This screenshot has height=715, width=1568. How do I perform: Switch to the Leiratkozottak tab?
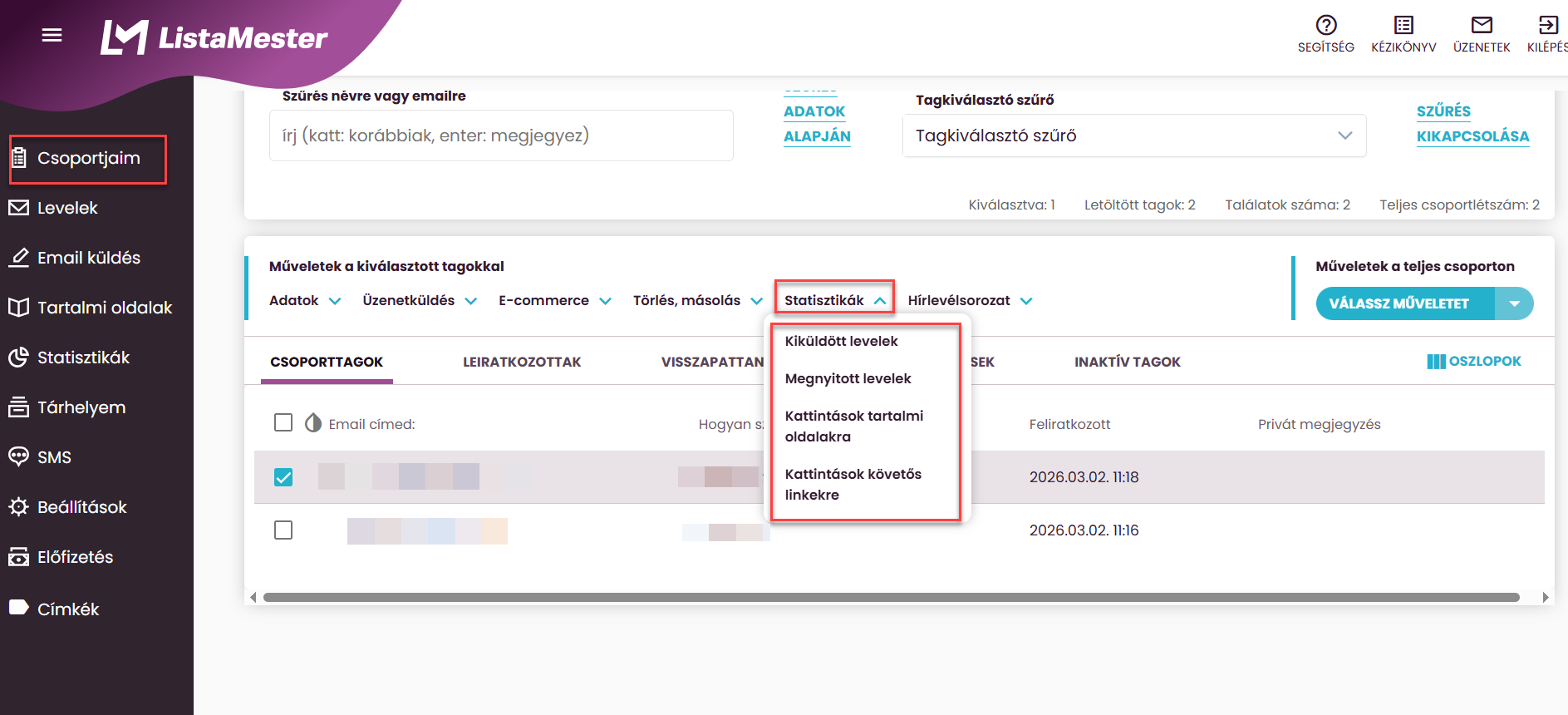(x=522, y=362)
